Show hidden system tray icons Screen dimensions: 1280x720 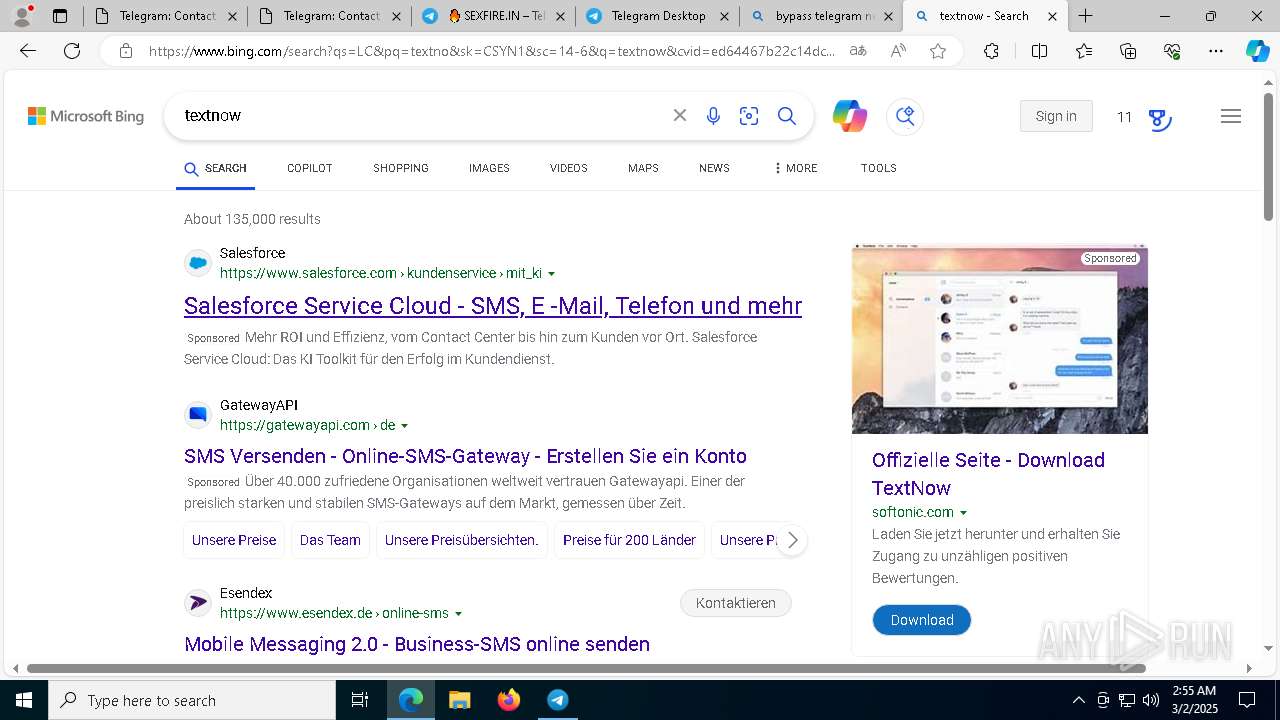pos(1078,700)
